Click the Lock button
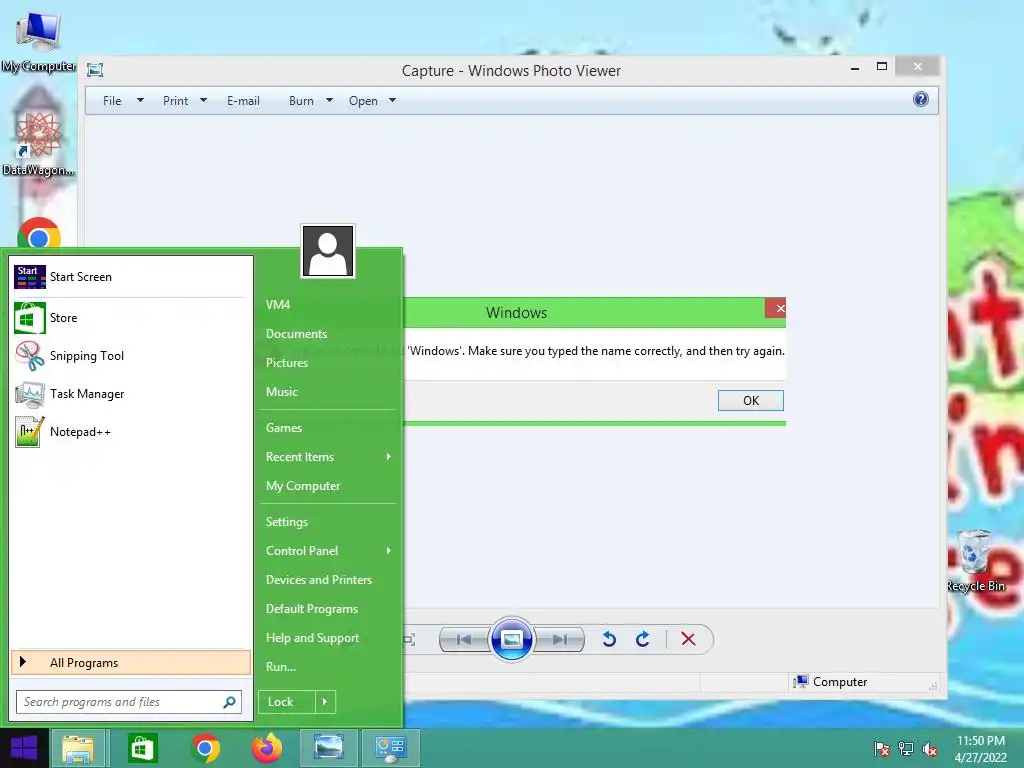Screen dimensions: 1024x768 [287, 702]
